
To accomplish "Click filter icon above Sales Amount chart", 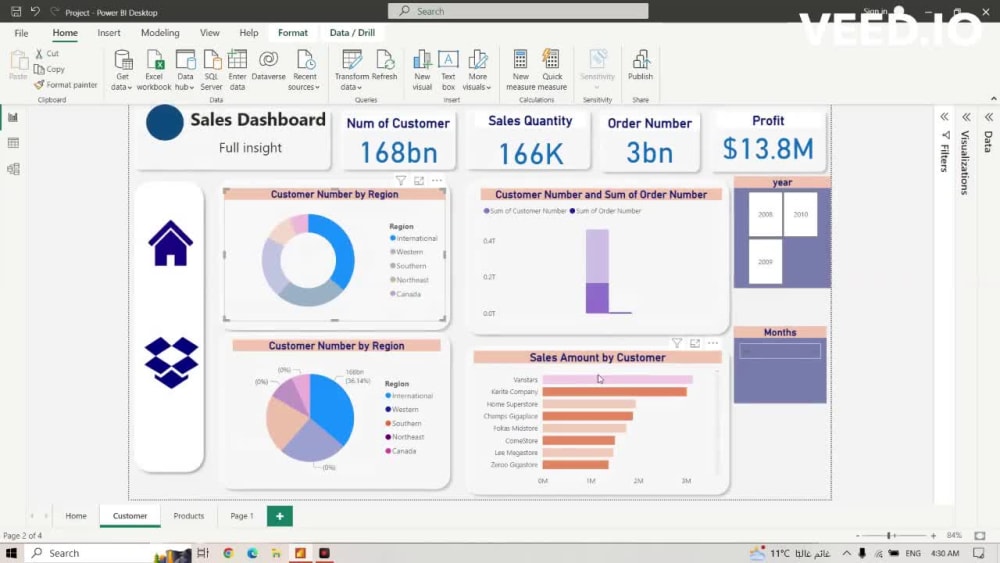I will 677,344.
